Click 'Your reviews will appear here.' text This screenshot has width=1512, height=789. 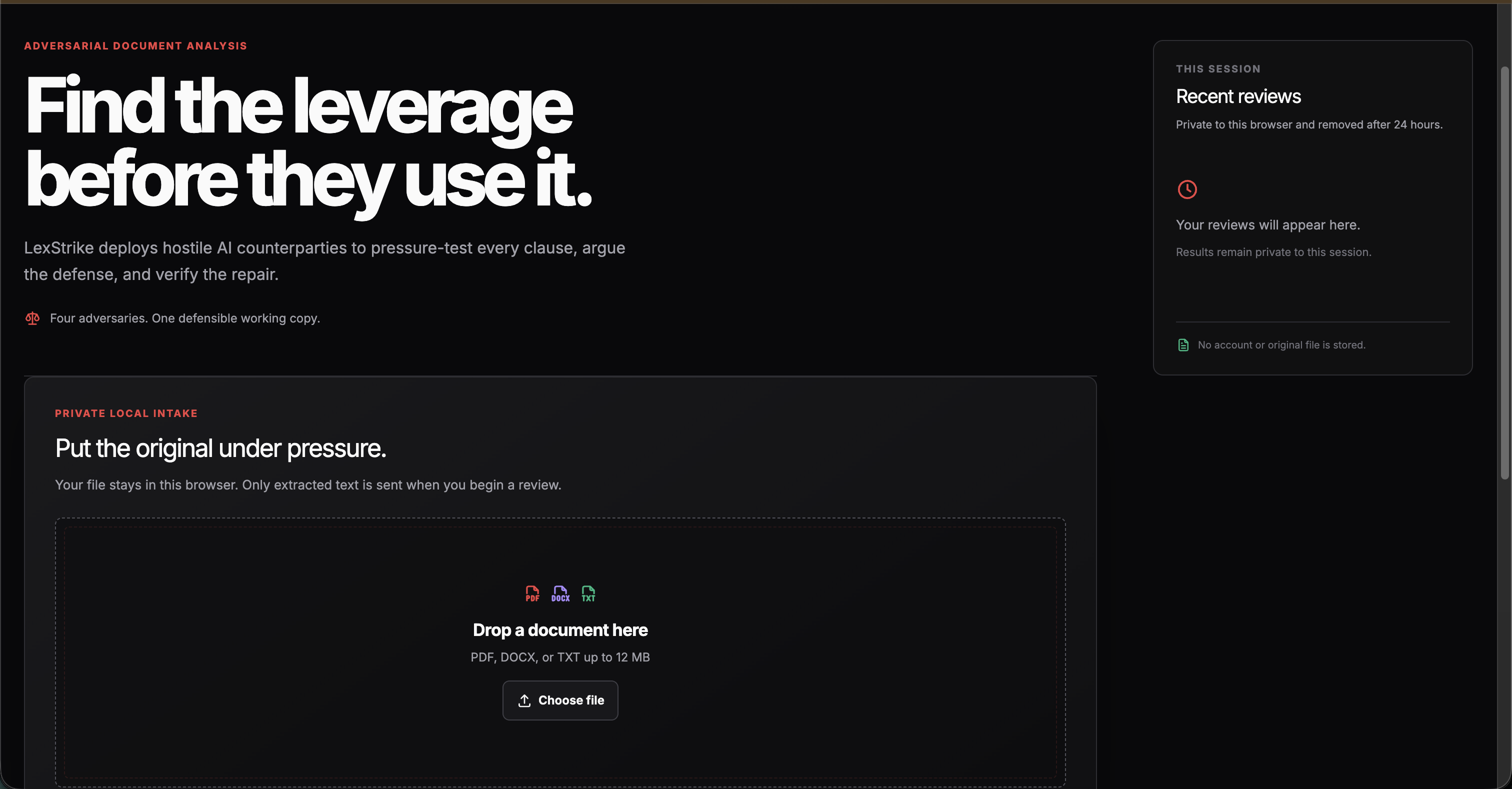(1268, 225)
